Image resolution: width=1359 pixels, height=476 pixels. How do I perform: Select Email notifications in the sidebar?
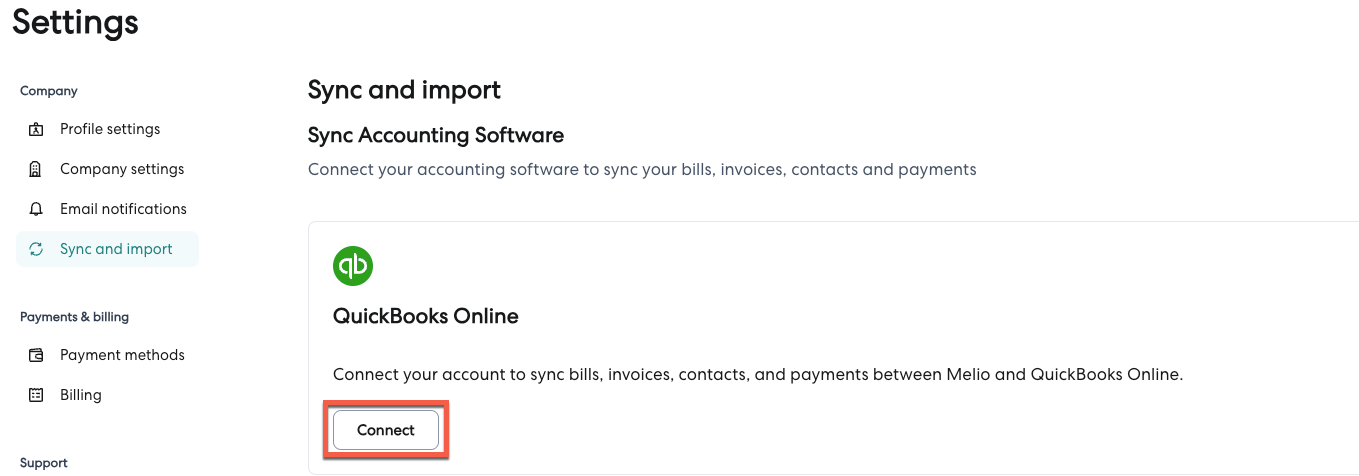[x=123, y=209]
